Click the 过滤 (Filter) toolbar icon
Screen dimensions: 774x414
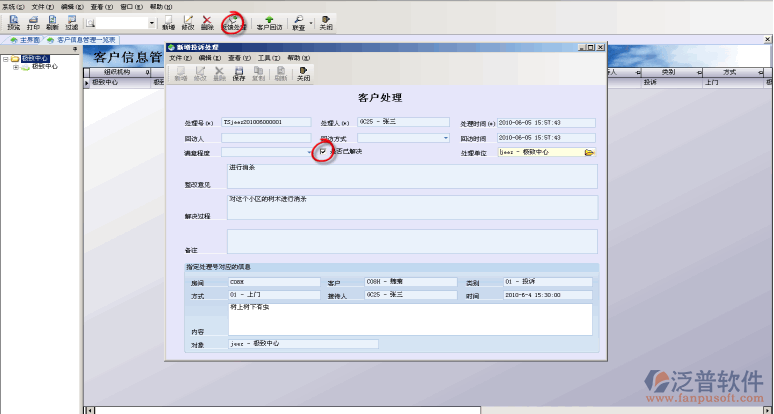pyautogui.click(x=71, y=22)
